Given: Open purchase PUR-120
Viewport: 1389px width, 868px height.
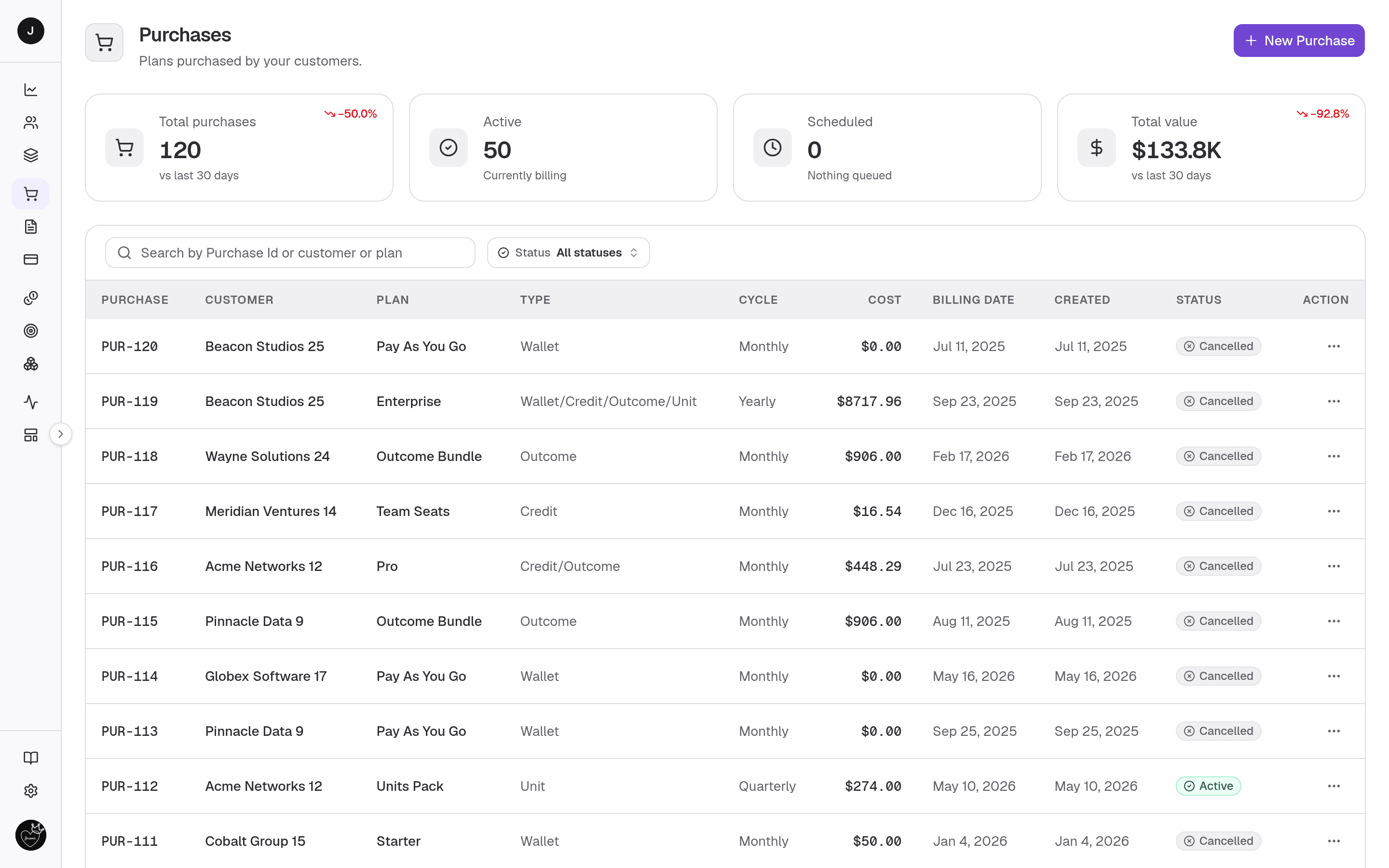Looking at the screenshot, I should coord(130,346).
